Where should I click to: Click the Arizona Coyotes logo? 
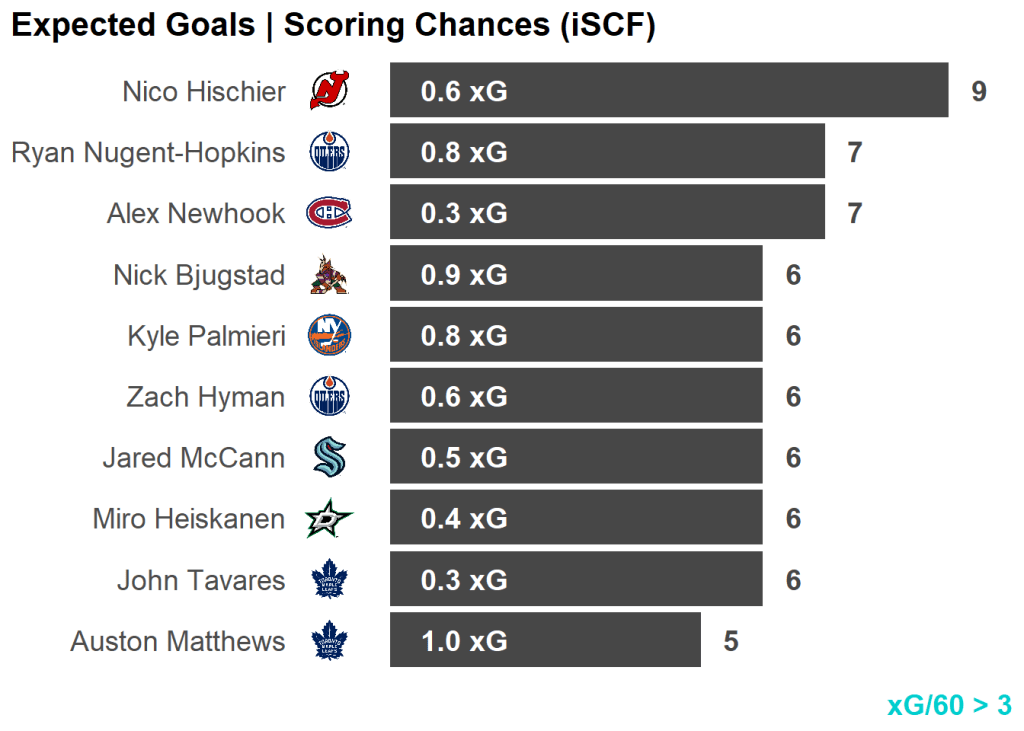point(329,275)
